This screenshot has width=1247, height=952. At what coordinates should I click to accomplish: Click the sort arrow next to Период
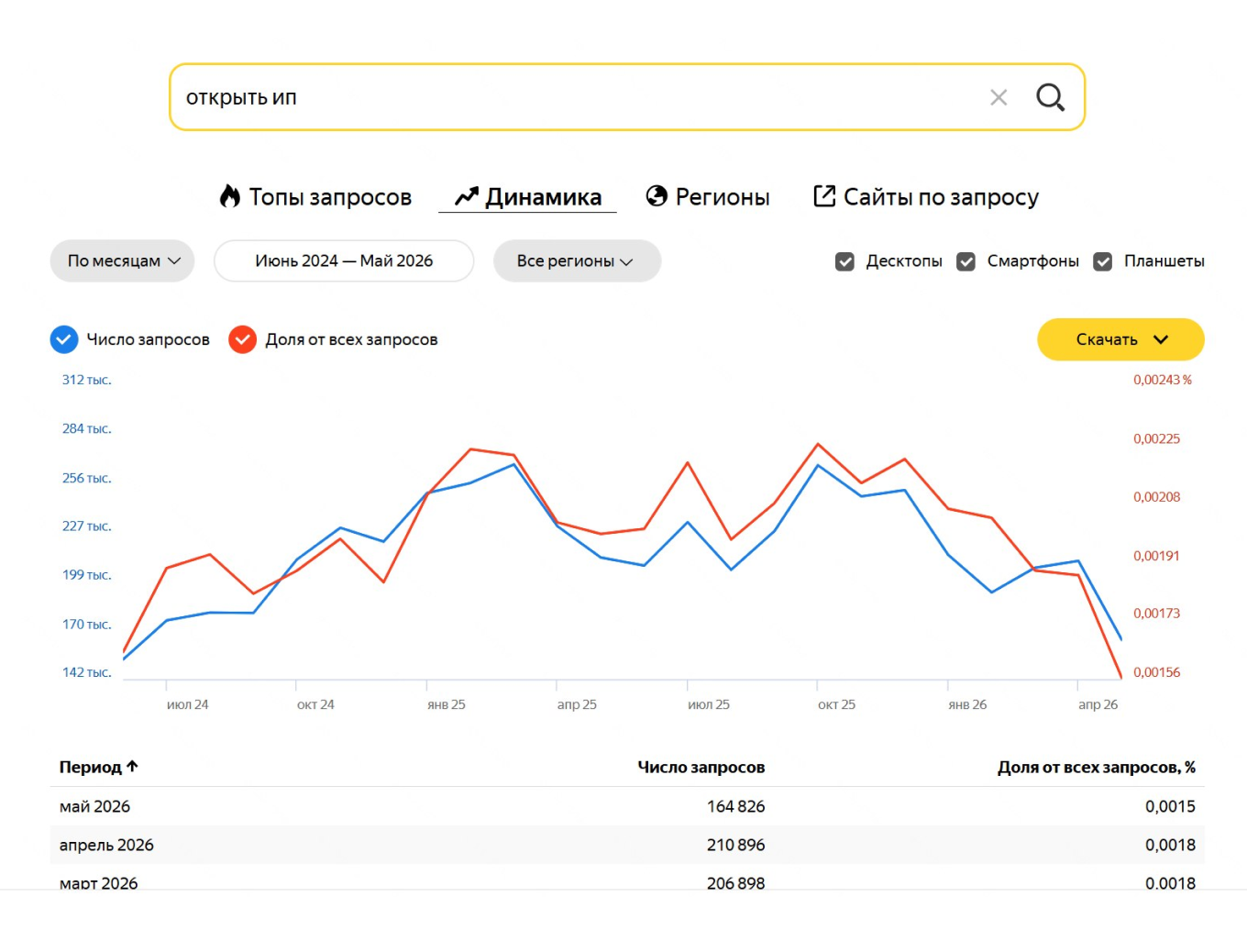tap(132, 767)
